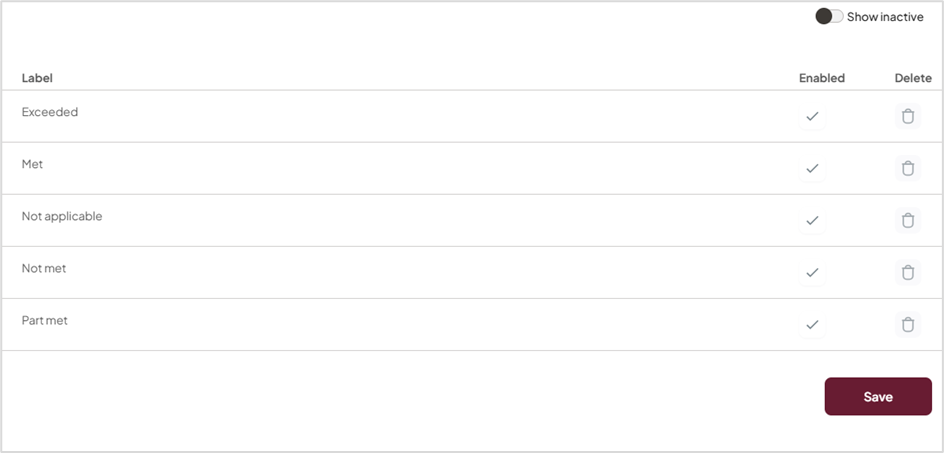Toggle the Show inactive switch
The height and width of the screenshot is (453, 944).
click(x=829, y=17)
